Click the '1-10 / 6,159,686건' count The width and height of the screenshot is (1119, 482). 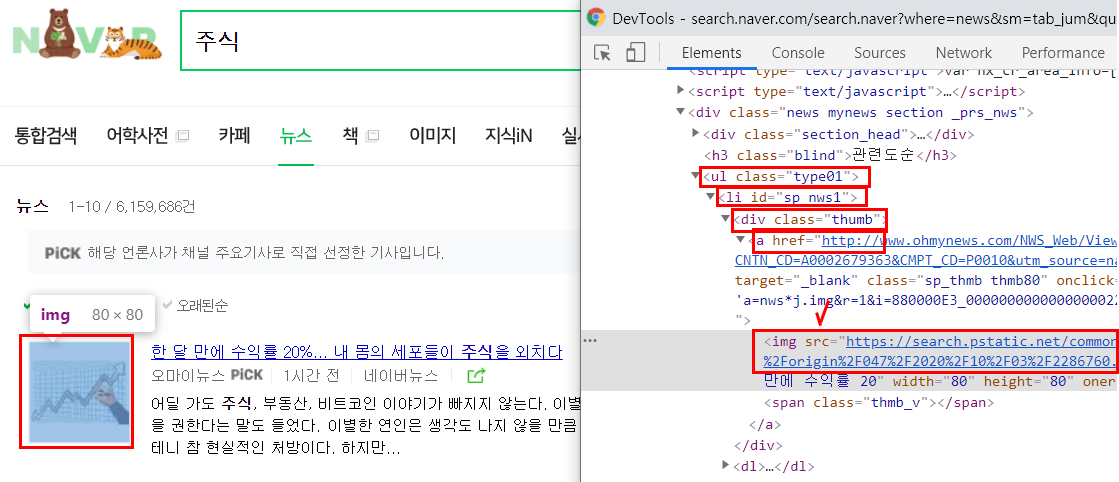[132, 207]
